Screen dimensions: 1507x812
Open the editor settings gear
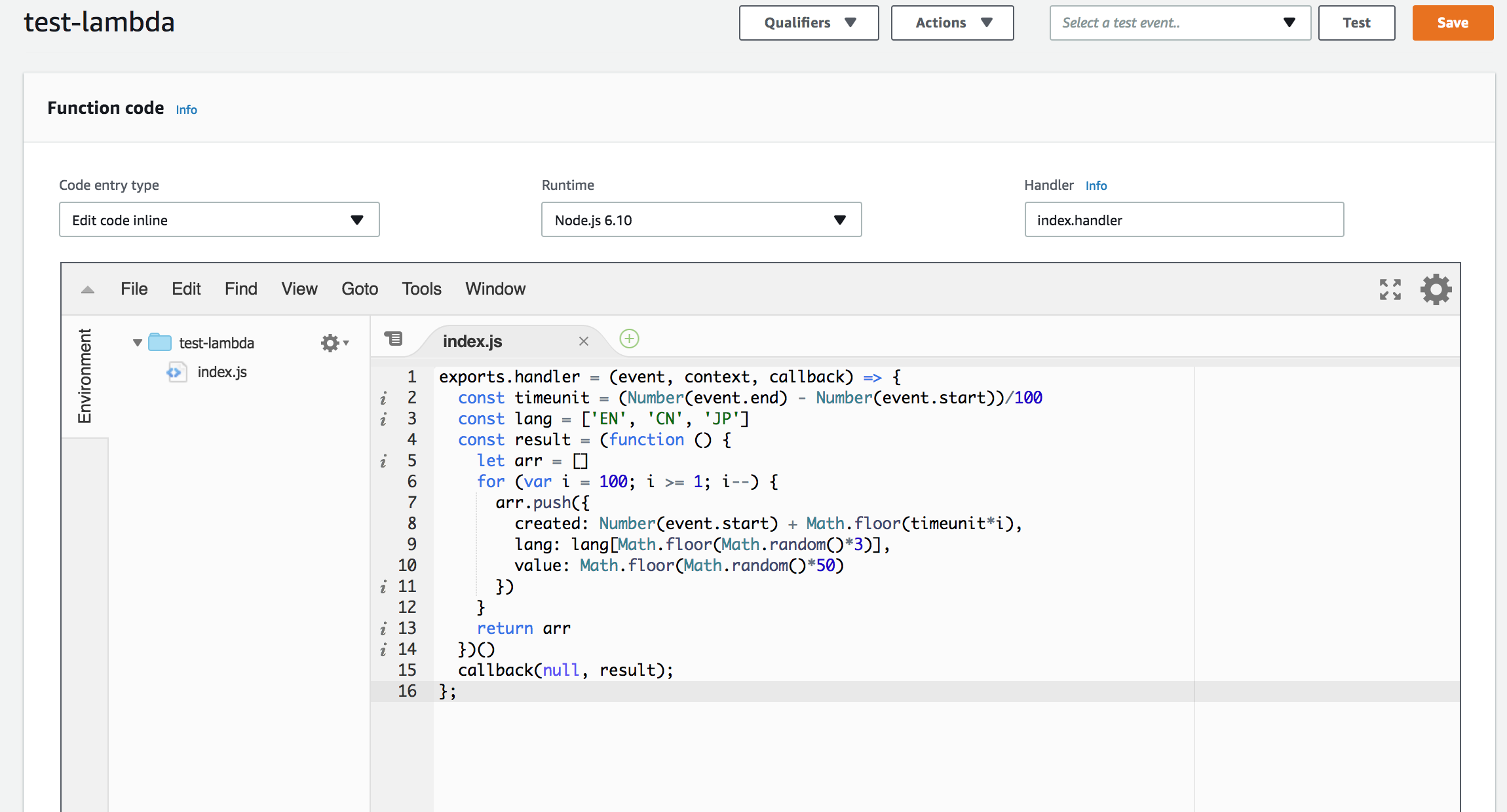click(x=1436, y=289)
